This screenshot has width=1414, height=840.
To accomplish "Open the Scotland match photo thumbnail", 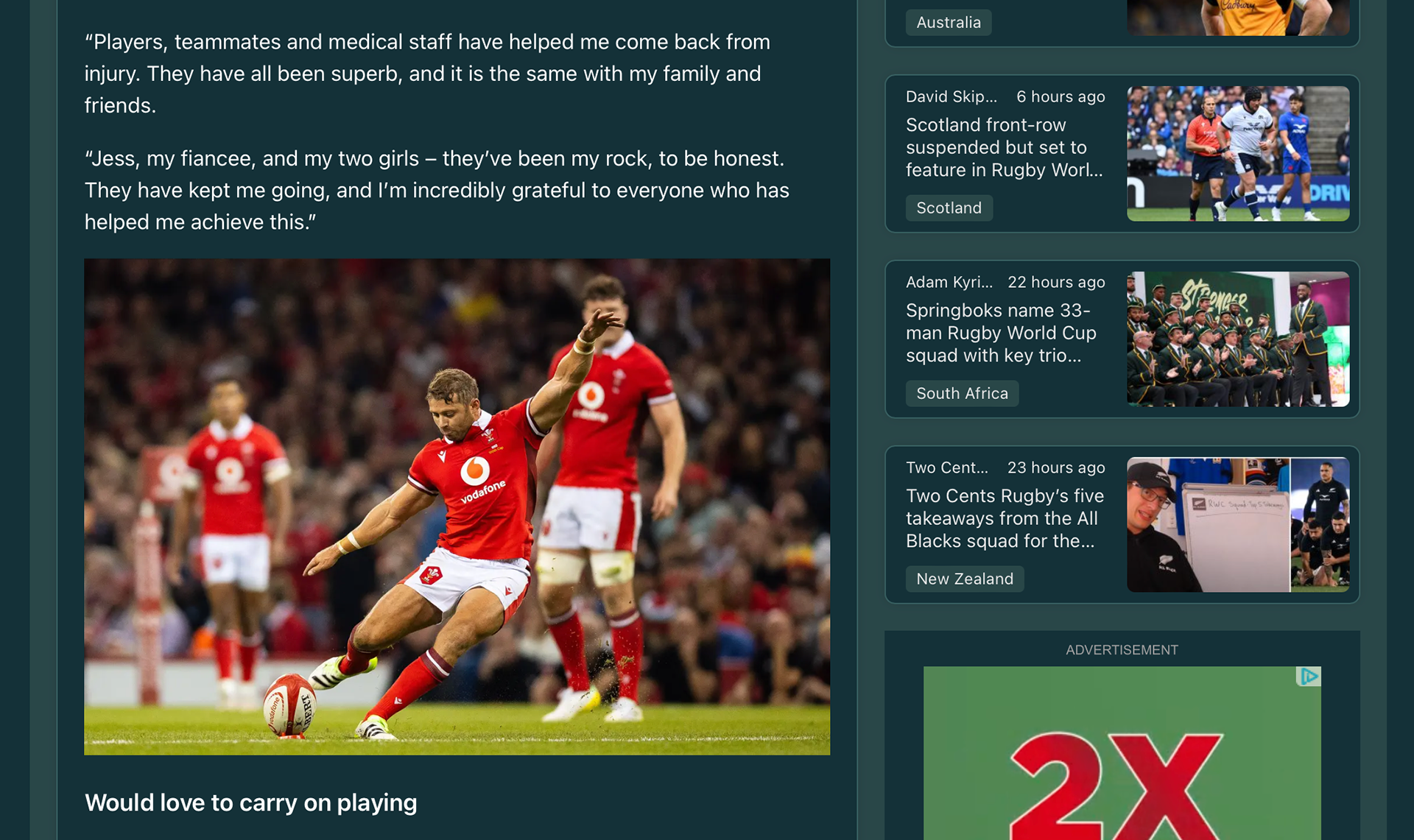I will (x=1238, y=154).
